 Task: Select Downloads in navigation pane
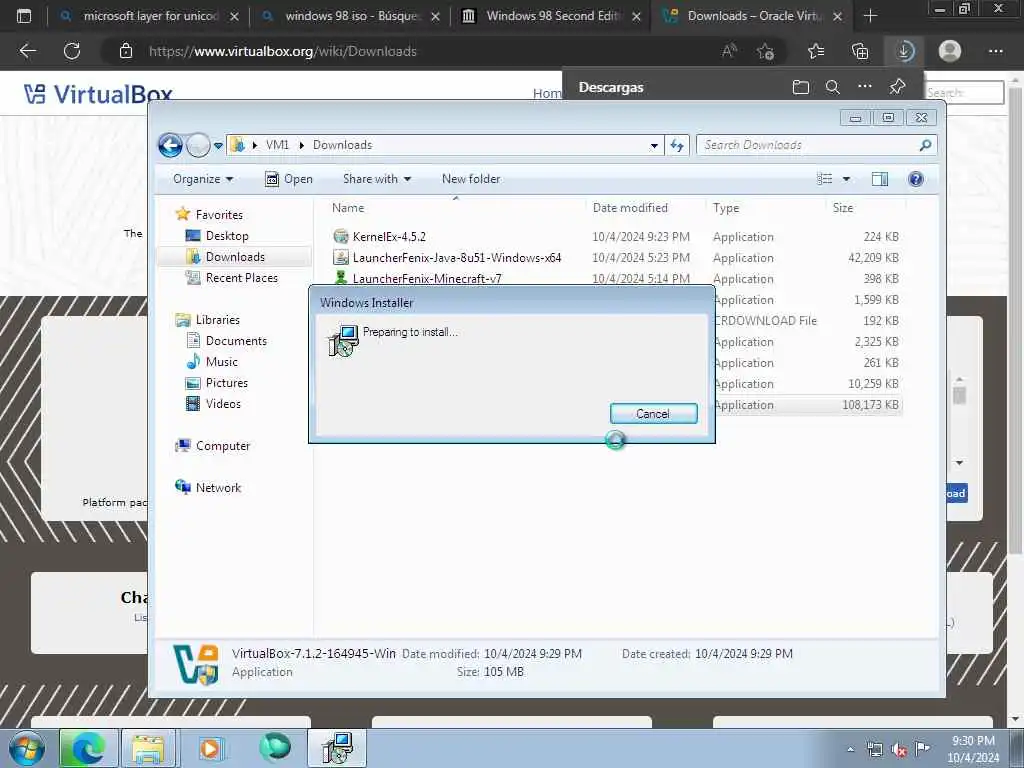235,257
